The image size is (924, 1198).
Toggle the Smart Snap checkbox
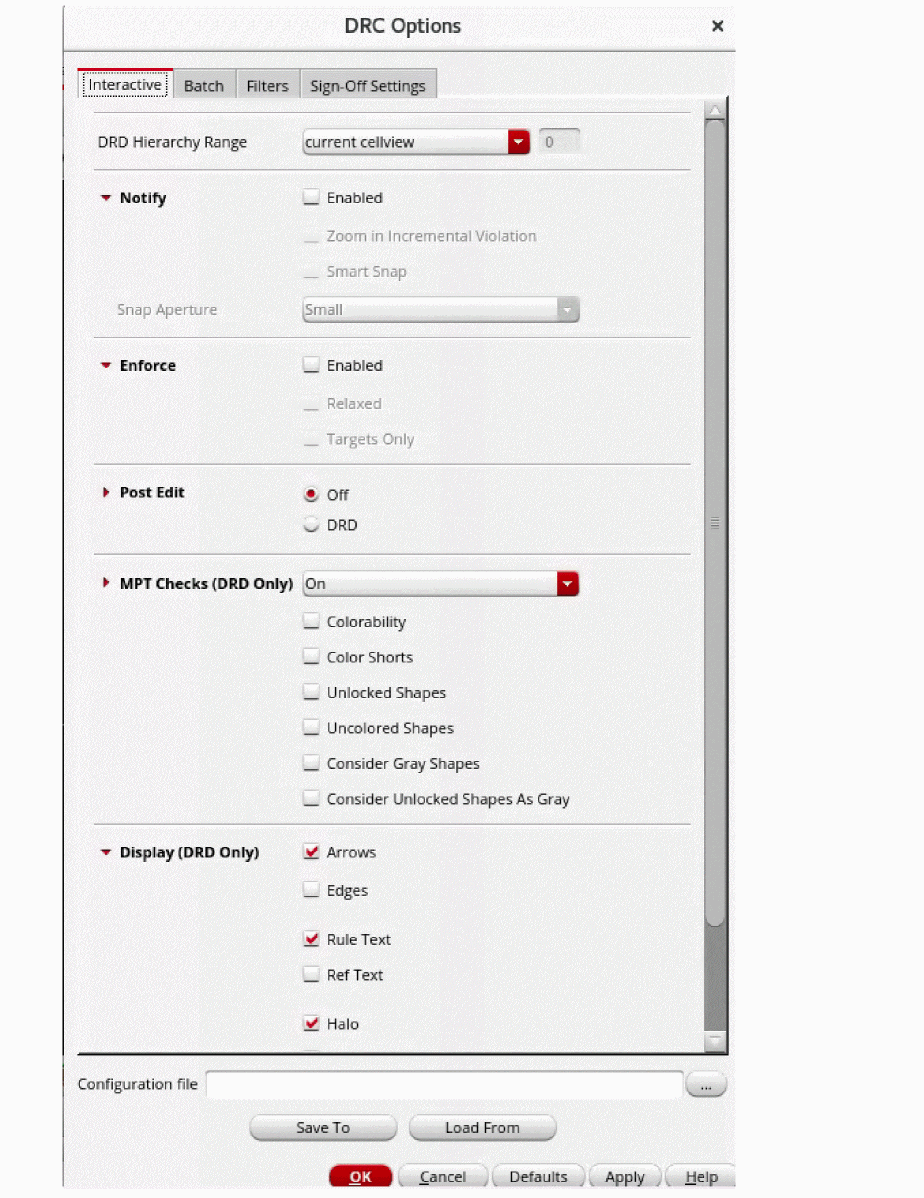pos(311,272)
